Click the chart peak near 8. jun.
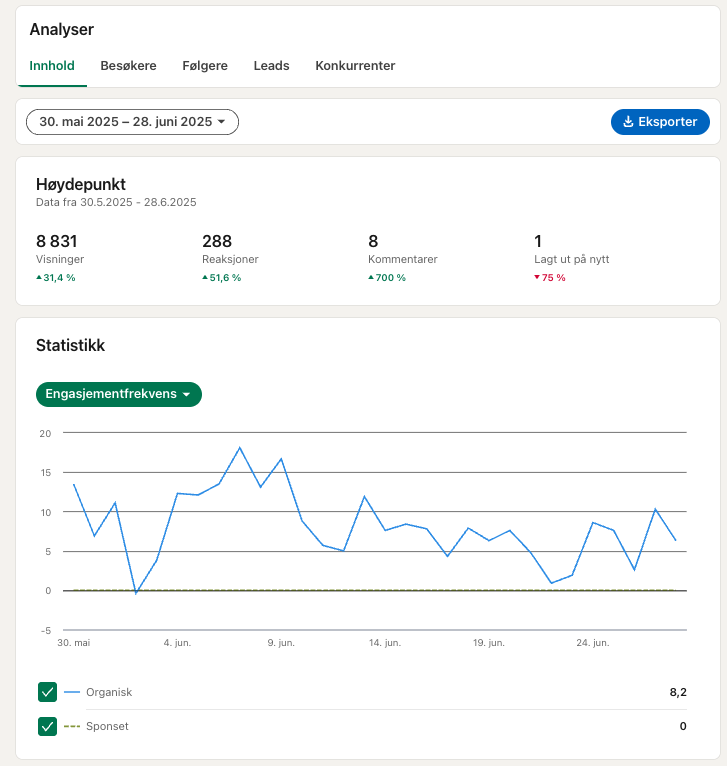The image size is (727, 766). 239,447
